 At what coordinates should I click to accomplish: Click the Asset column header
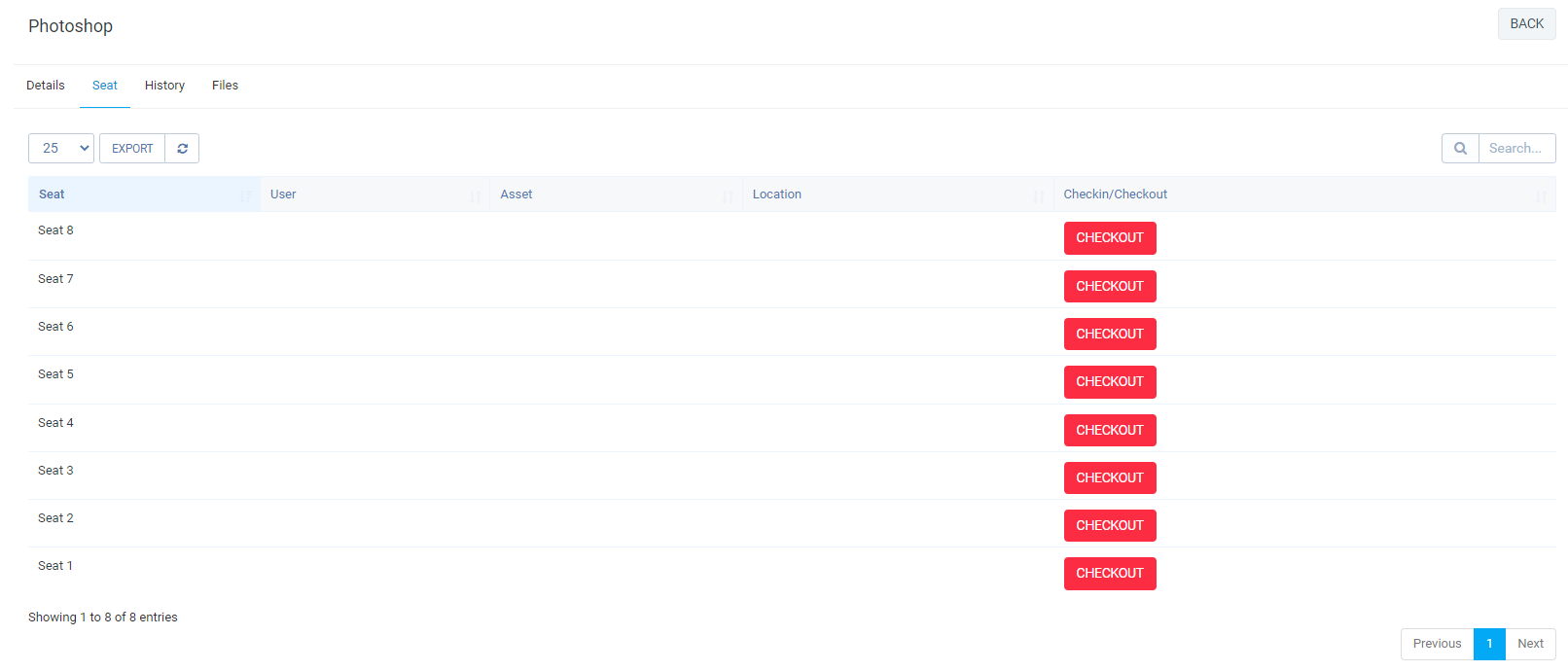coord(616,194)
